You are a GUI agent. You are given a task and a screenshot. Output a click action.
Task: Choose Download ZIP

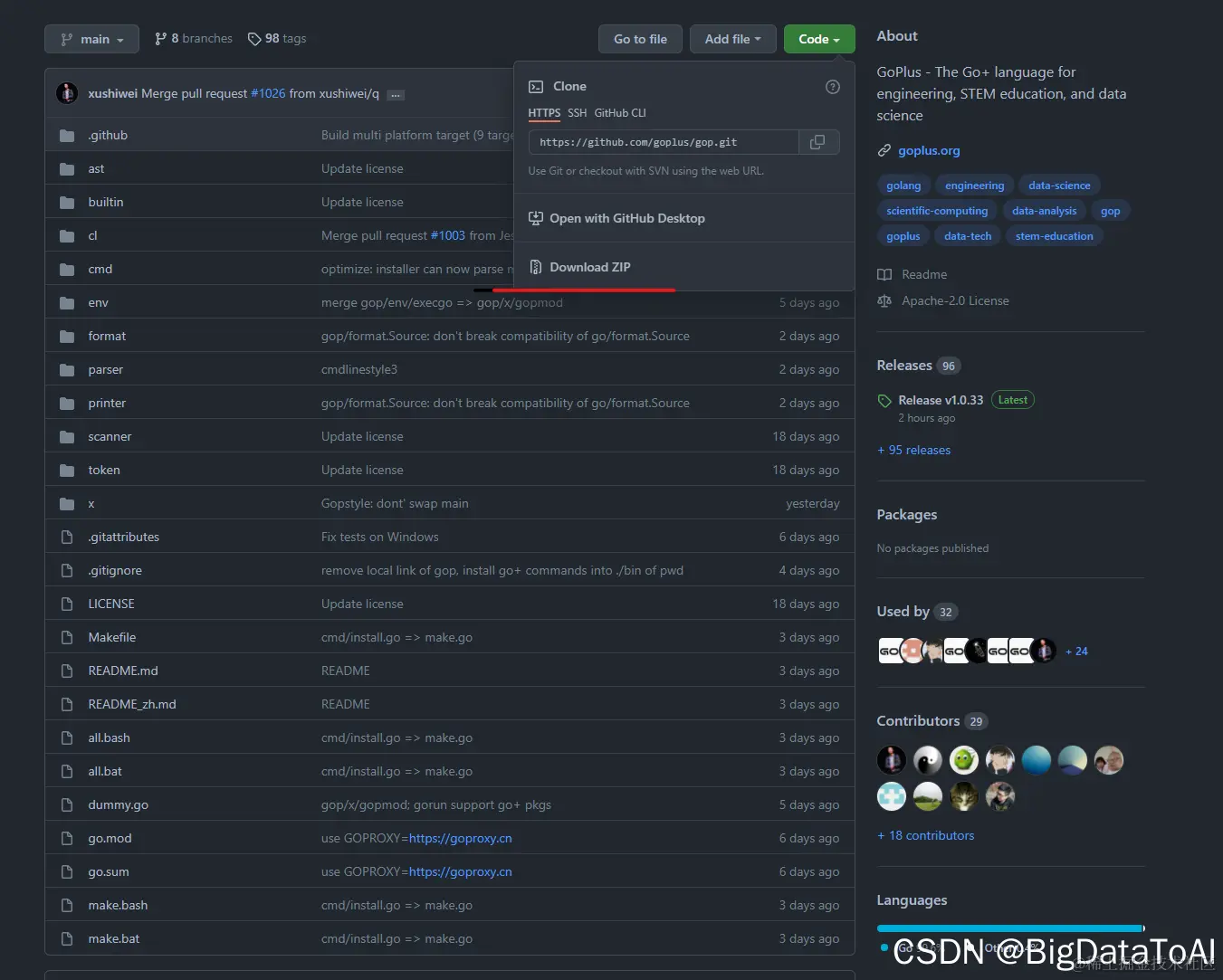click(x=684, y=267)
